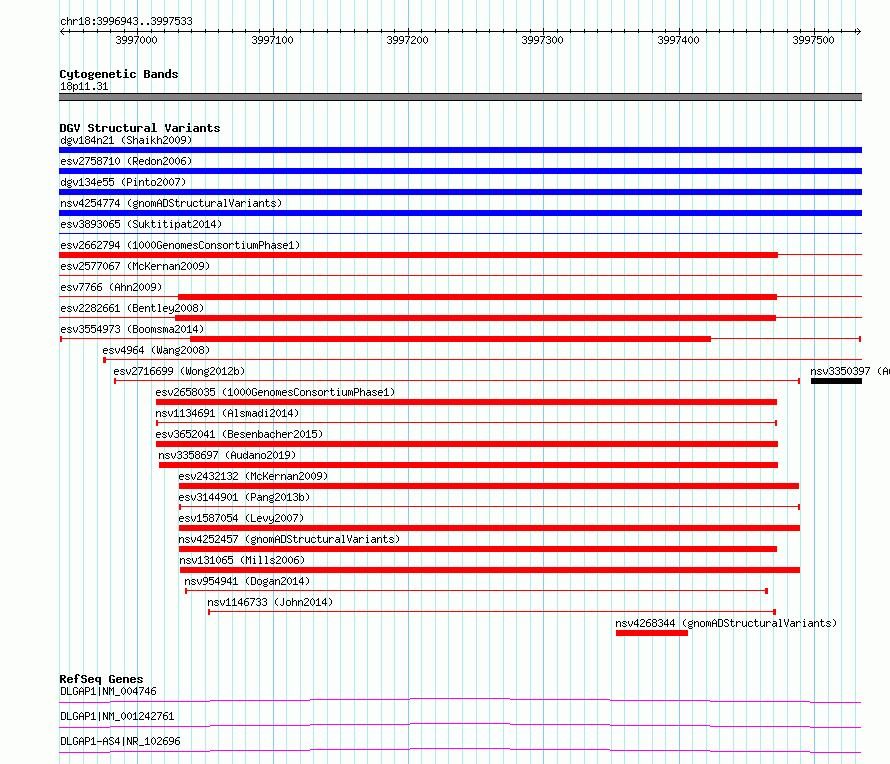
Task: Open esv2662794 1000Genomes variant label
Action: [x=180, y=245]
